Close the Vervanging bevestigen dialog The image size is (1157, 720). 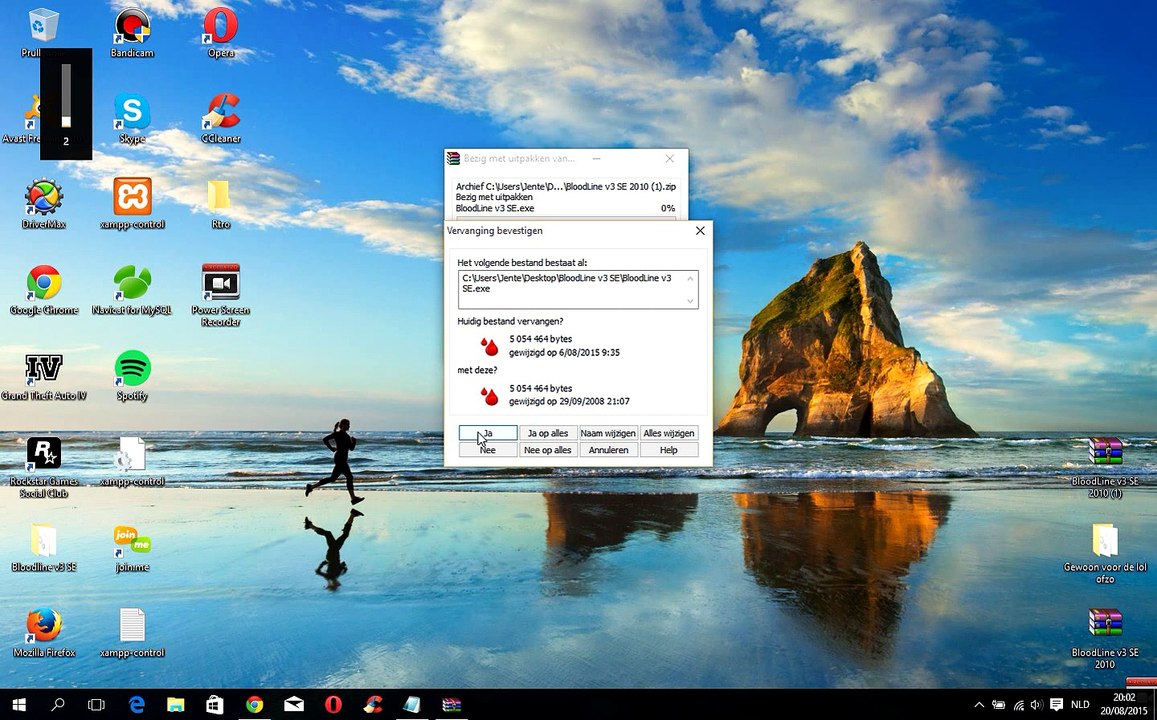[700, 231]
